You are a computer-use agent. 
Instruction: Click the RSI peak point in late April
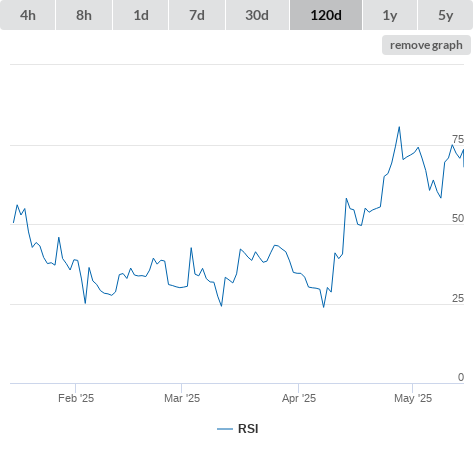(x=399, y=127)
